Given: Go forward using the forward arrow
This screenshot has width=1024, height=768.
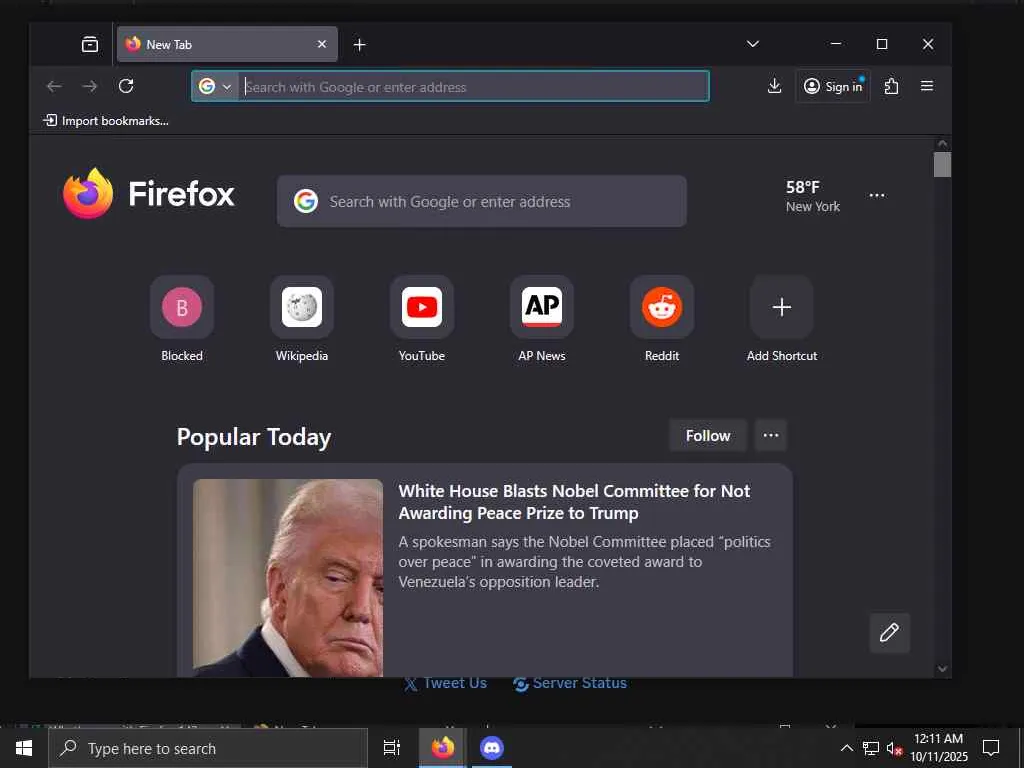Looking at the screenshot, I should 90,86.
